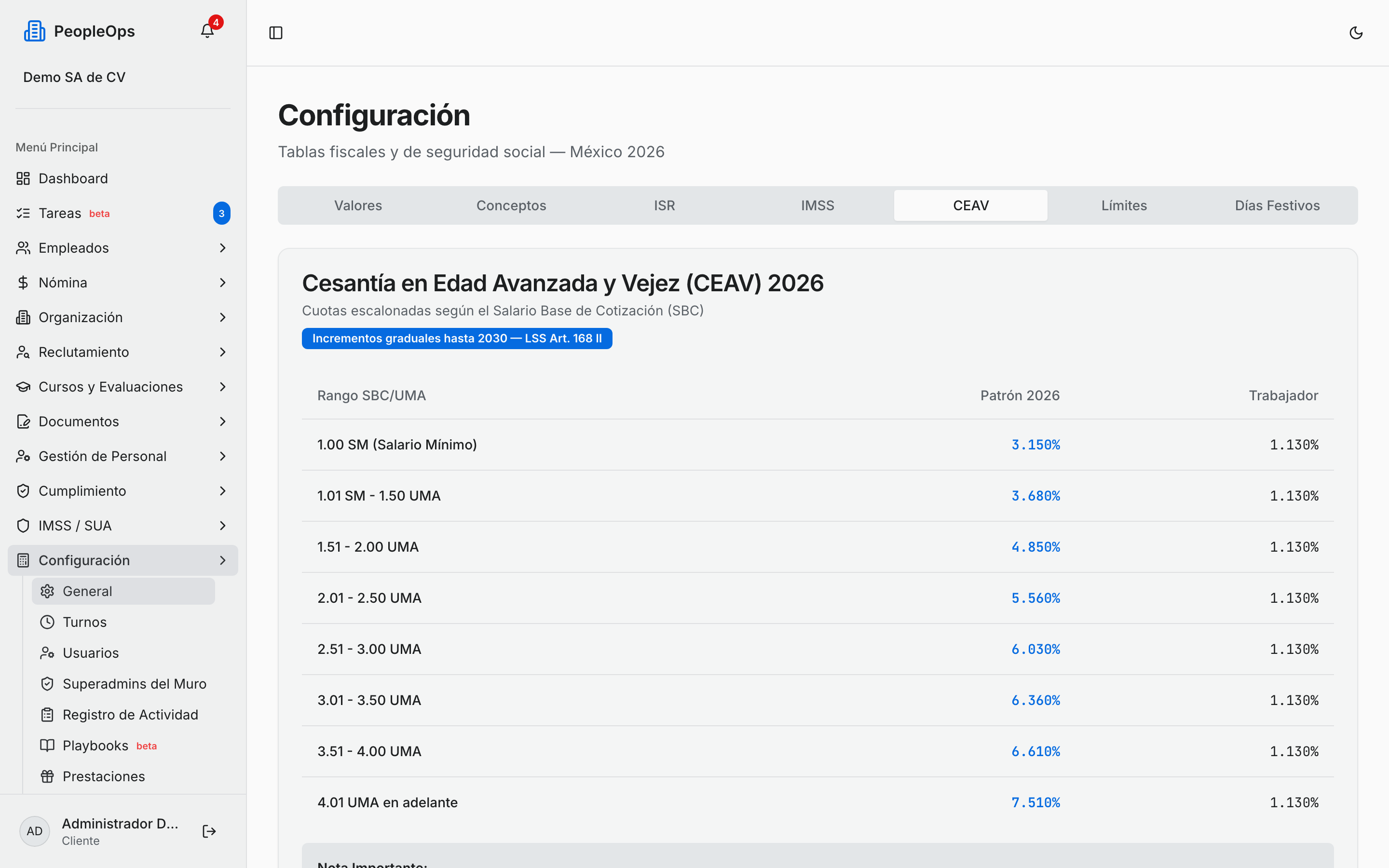The image size is (1389, 868).
Task: Open the Turnos settings page
Action: tap(123, 622)
